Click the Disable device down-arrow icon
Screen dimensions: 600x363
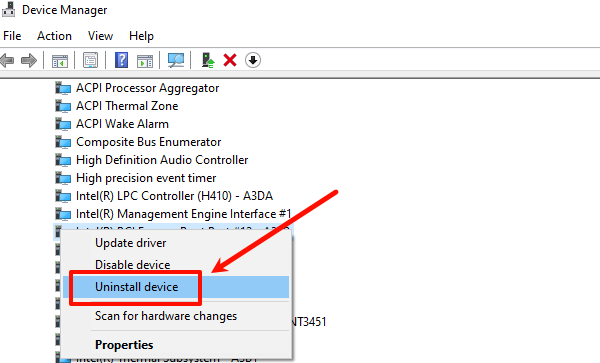pos(253,60)
